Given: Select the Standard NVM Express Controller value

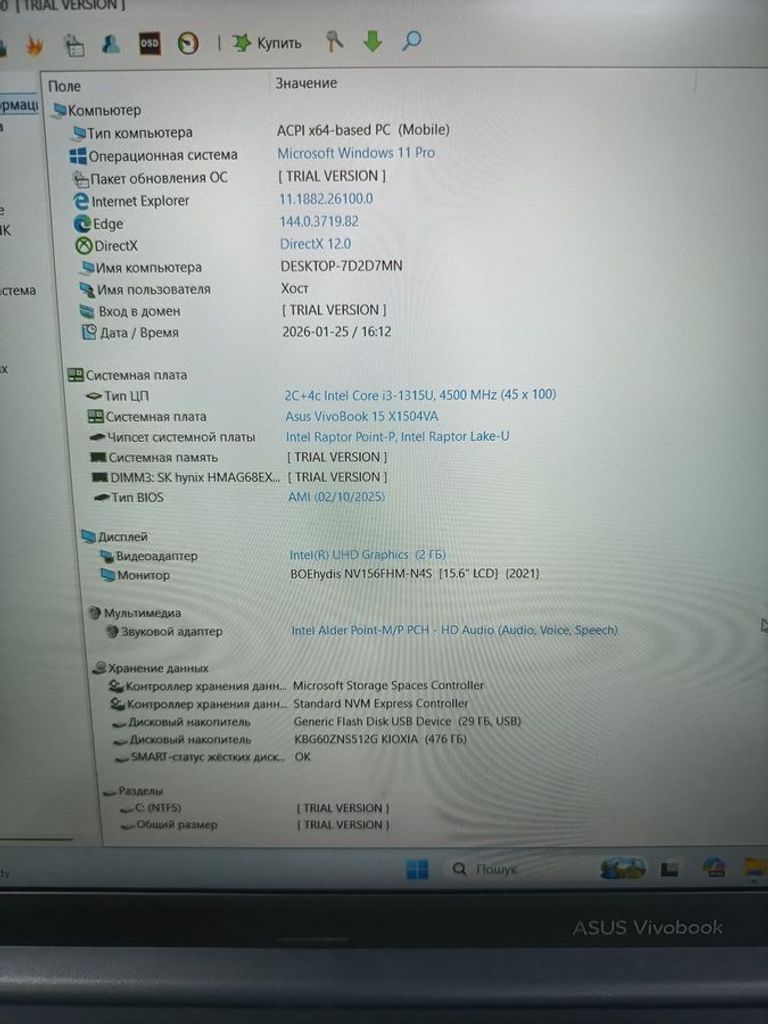Looking at the screenshot, I should click(380, 703).
